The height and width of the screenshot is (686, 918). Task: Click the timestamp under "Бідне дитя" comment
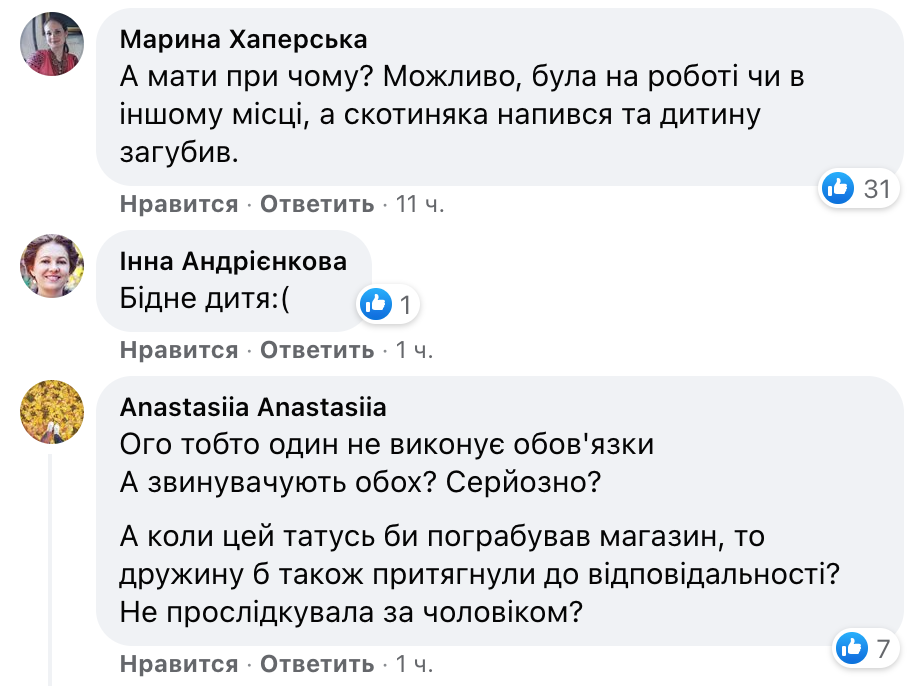[x=414, y=350]
